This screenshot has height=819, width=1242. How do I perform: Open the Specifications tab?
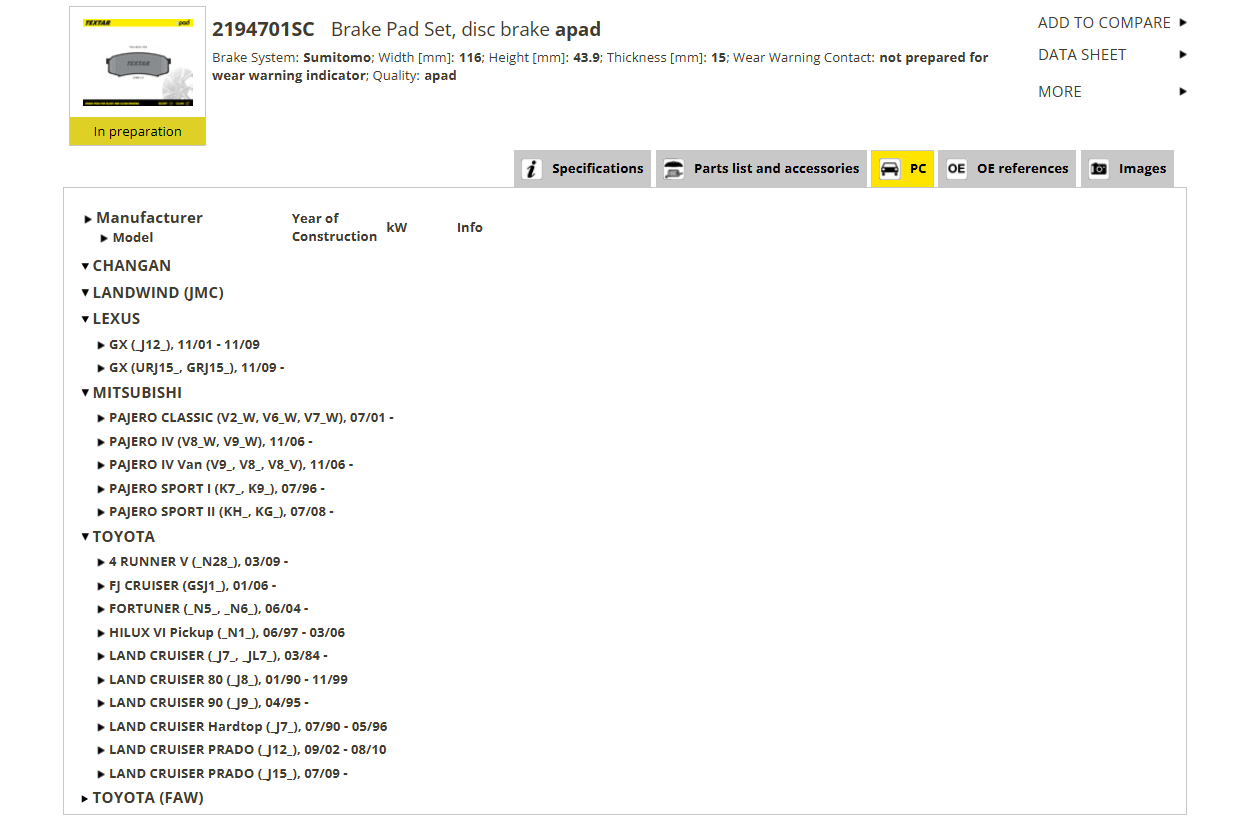click(x=583, y=169)
